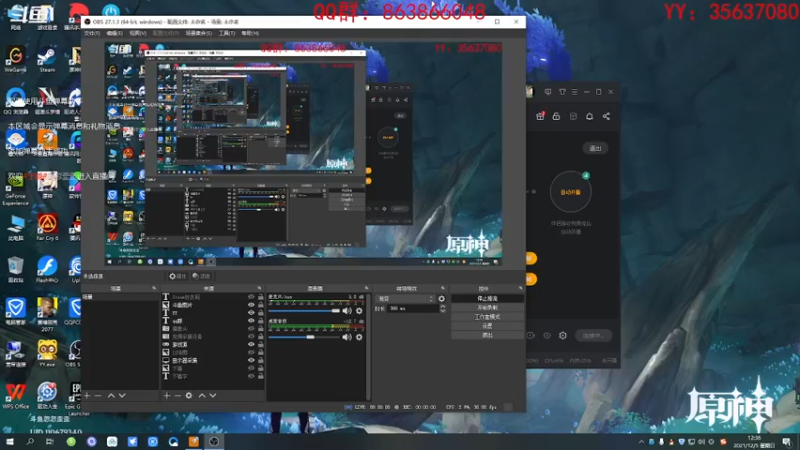Screen dimensions: 800x450
Task: Open the Far Cry 6 desktop shortcut
Action: [x=47, y=228]
